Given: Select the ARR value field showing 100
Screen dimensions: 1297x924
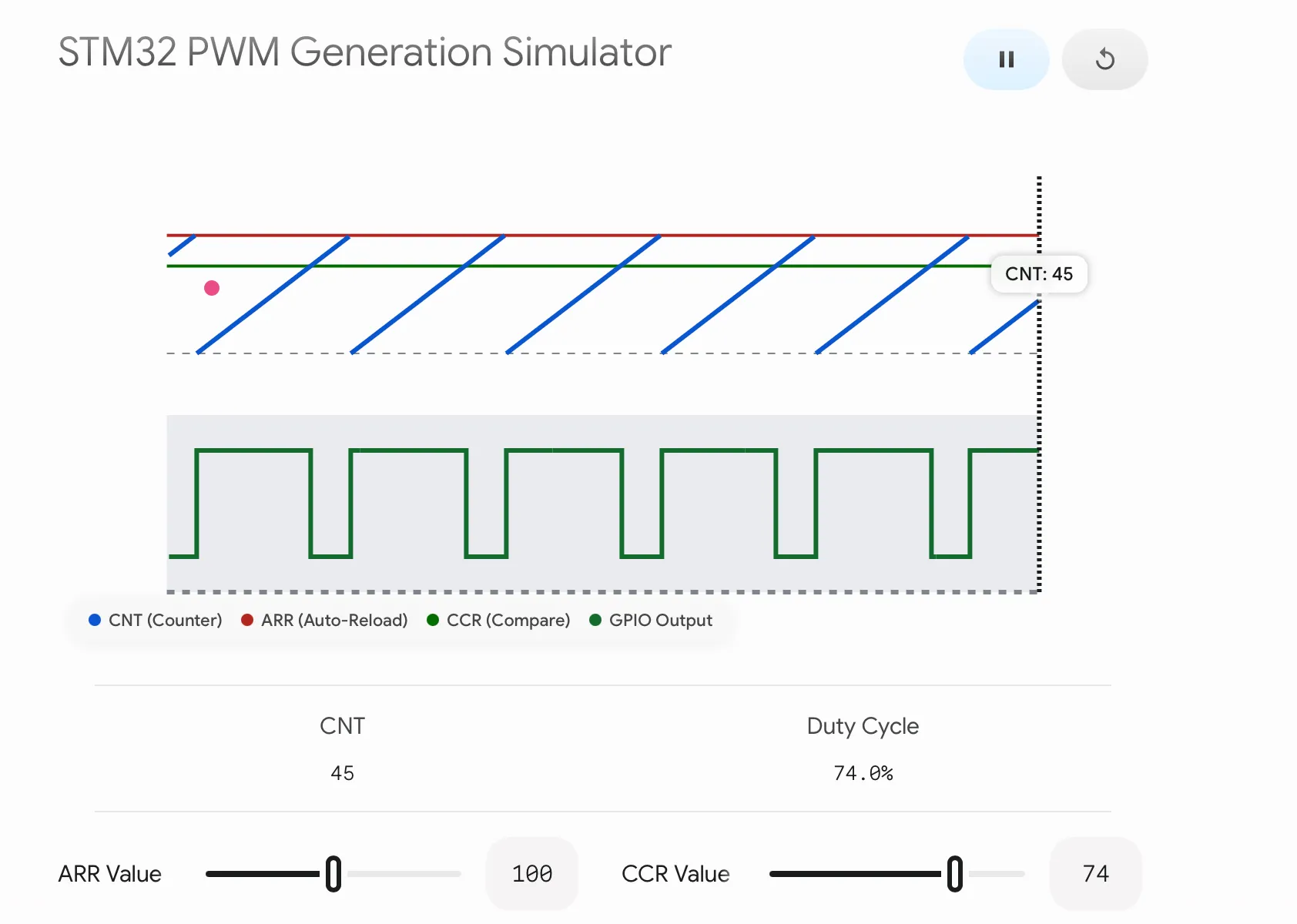Looking at the screenshot, I should click(532, 874).
